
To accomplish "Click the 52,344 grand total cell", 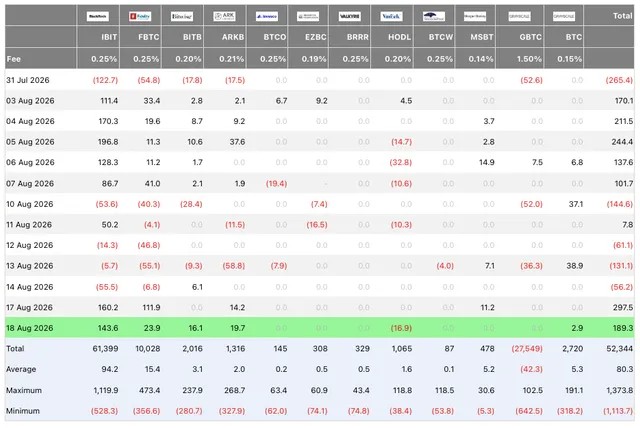I will pyautogui.click(x=620, y=349).
